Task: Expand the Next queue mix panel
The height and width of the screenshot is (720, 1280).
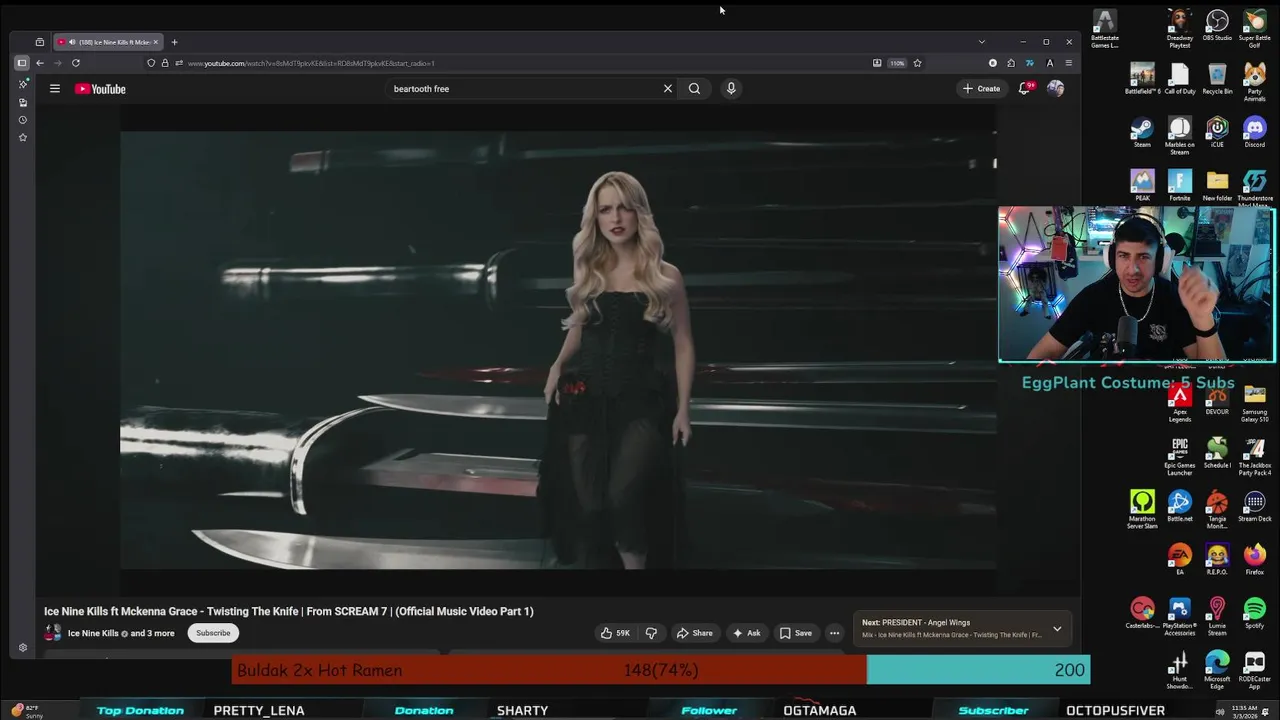Action: [1057, 629]
